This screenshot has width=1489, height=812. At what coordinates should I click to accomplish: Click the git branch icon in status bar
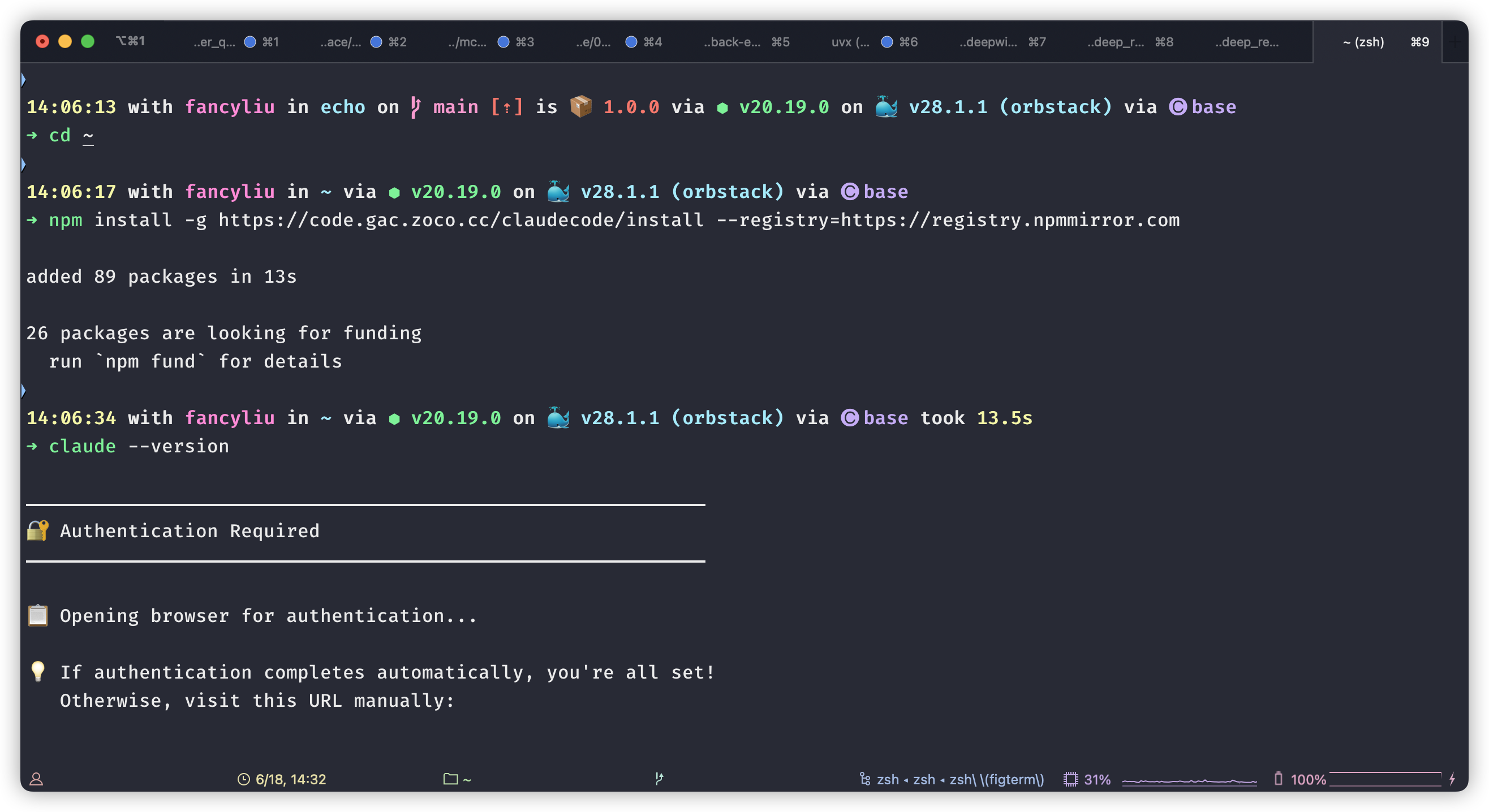pyautogui.click(x=659, y=779)
